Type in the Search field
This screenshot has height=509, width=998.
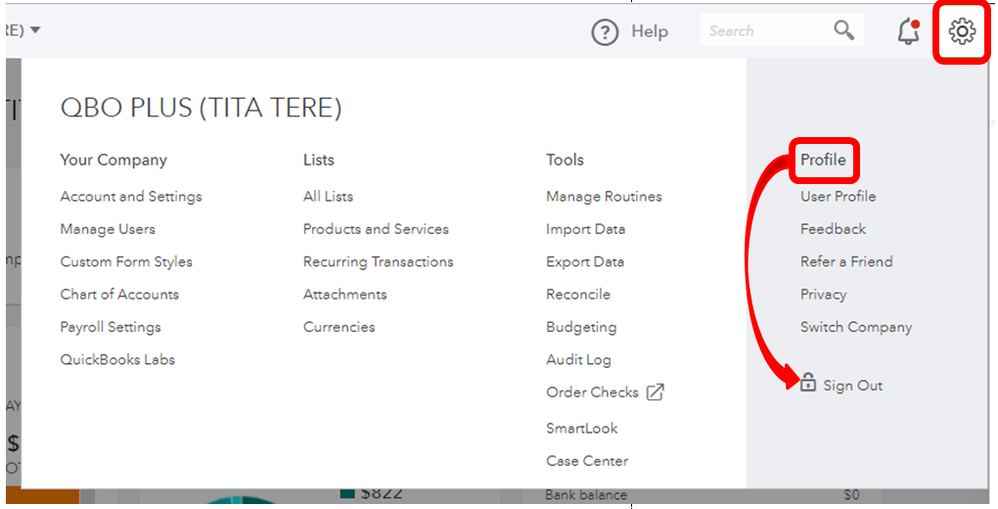tap(765, 31)
